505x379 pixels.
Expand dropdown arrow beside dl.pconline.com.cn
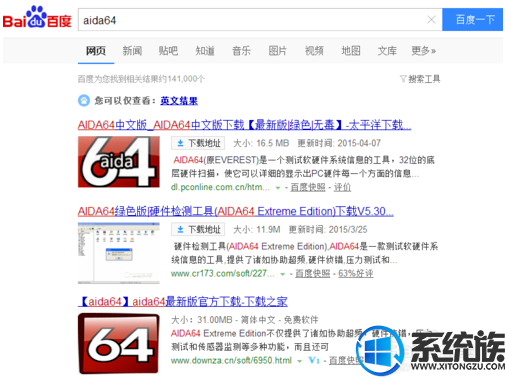click(278, 188)
